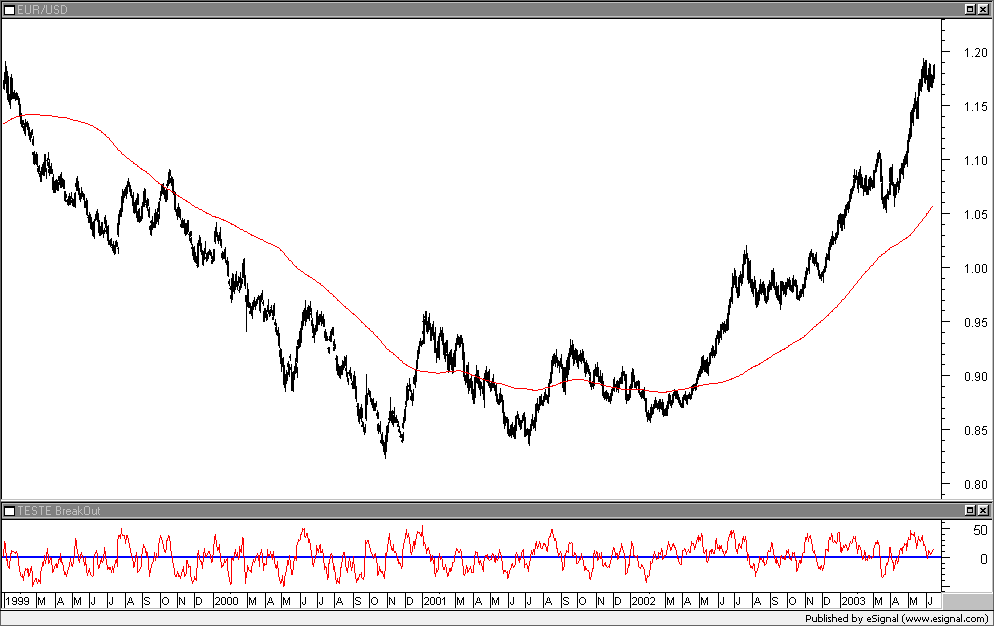Viewport: 994px width, 626px height.
Task: Click the EUR/USD title text
Action: 42,10
